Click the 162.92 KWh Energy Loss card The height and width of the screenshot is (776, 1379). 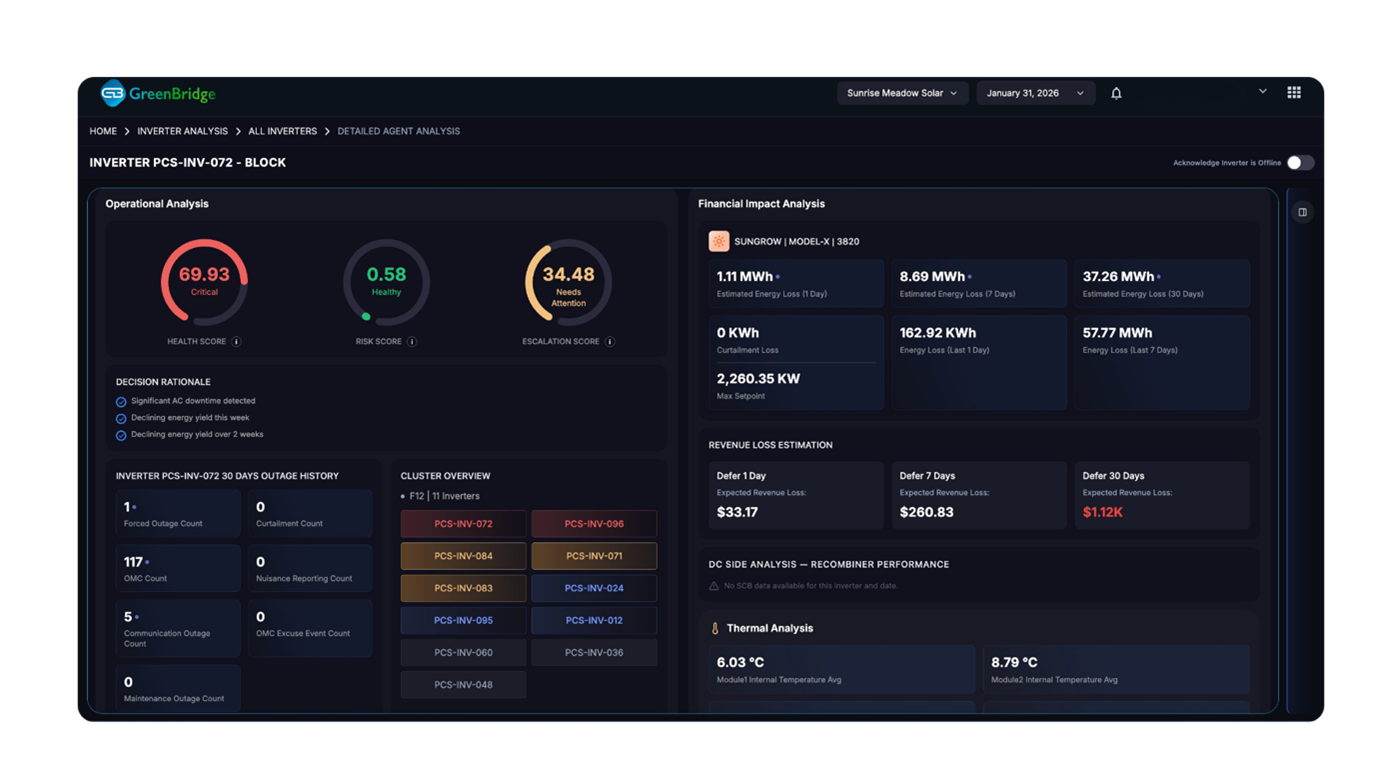click(x=979, y=363)
